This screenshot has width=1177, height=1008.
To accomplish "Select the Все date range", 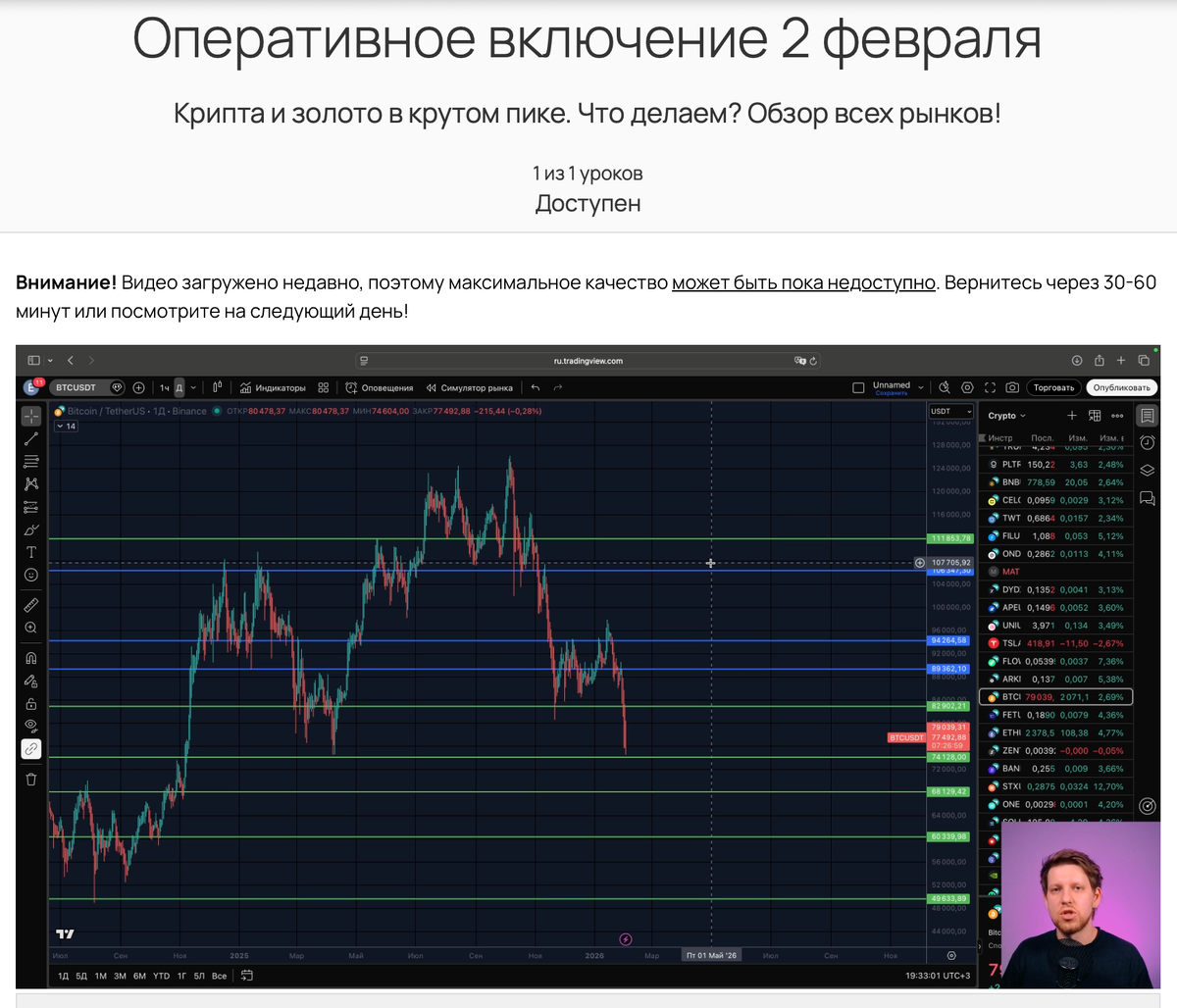I will [220, 976].
